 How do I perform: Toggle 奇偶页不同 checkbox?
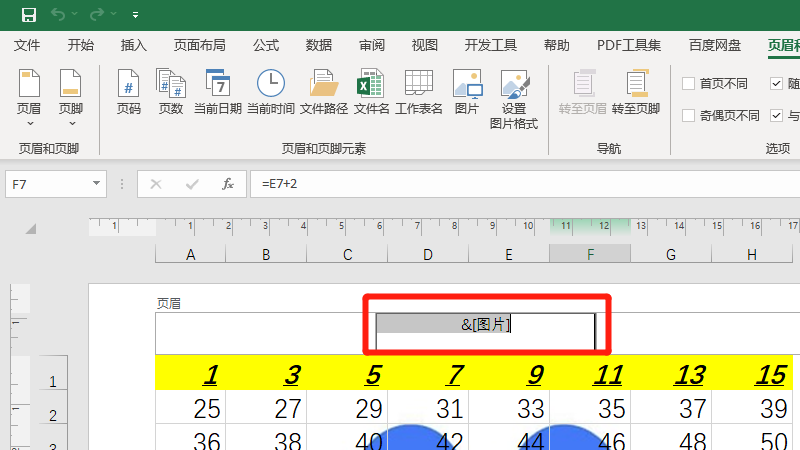[x=688, y=115]
